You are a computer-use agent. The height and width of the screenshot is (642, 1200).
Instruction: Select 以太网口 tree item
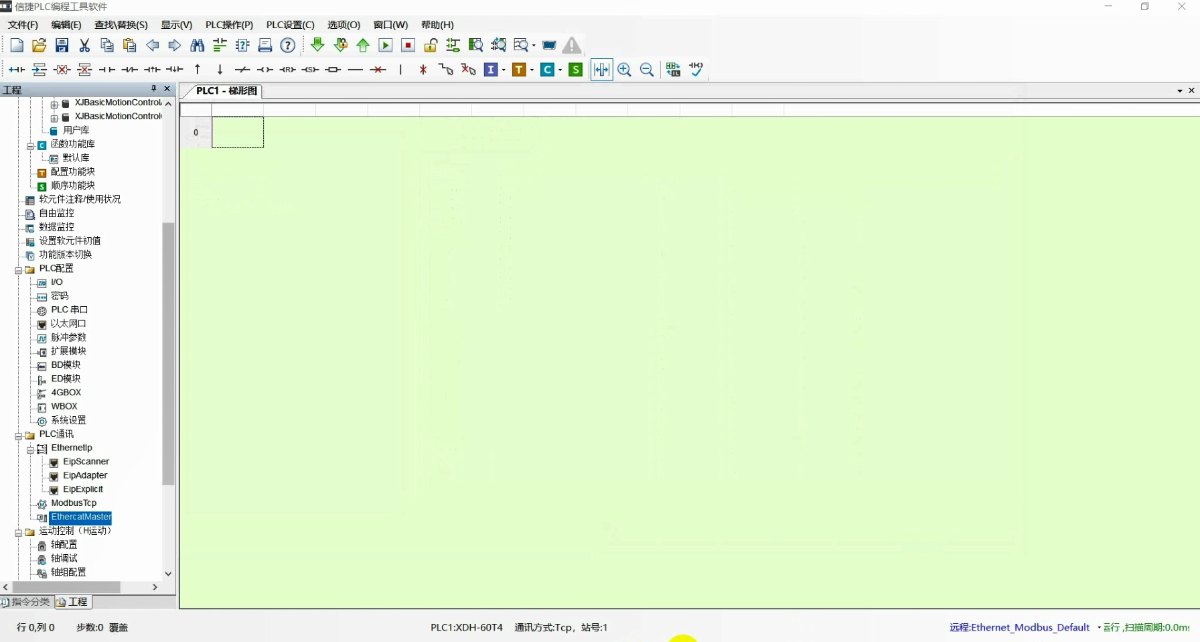(68, 324)
